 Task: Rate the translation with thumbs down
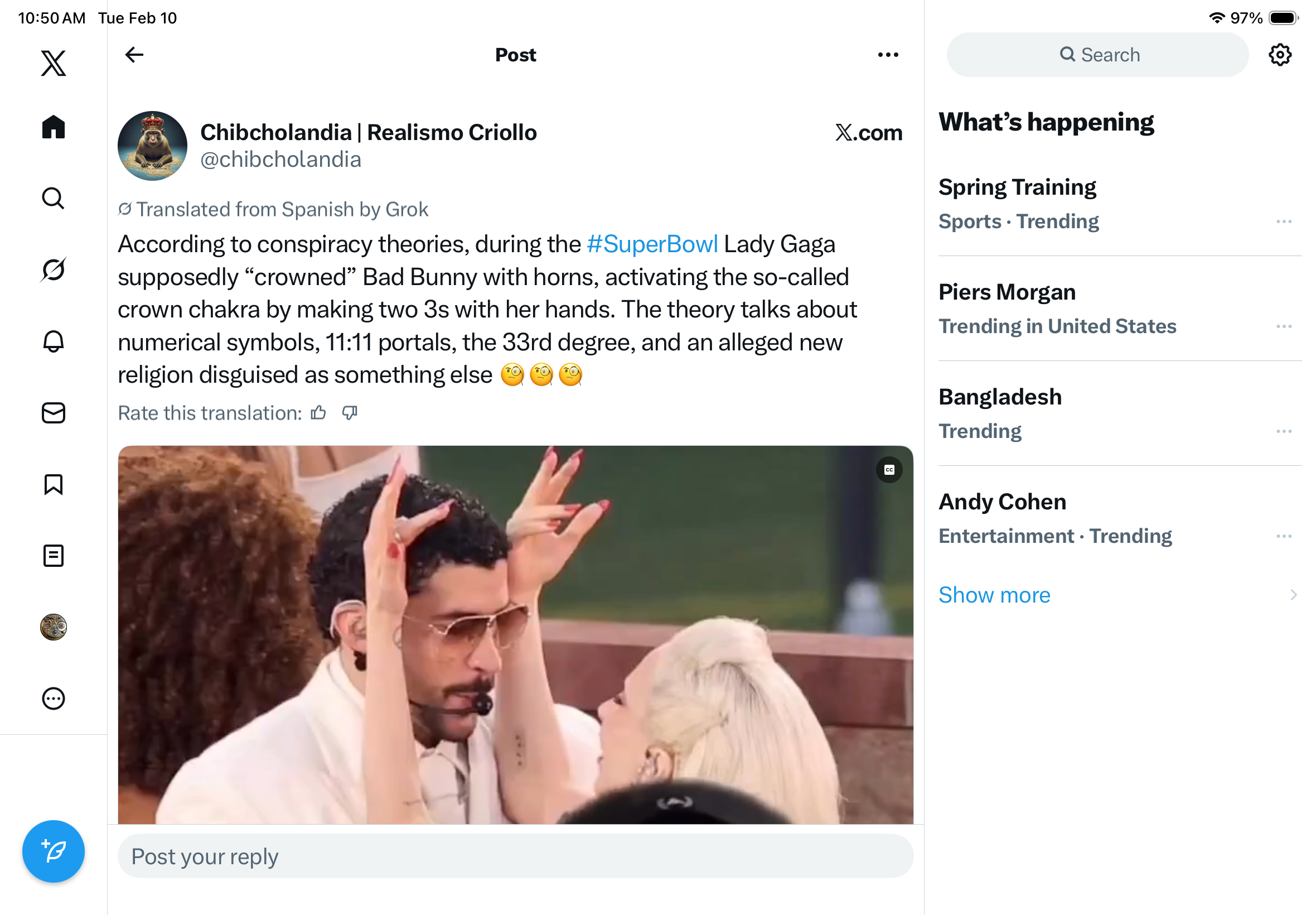point(350,413)
